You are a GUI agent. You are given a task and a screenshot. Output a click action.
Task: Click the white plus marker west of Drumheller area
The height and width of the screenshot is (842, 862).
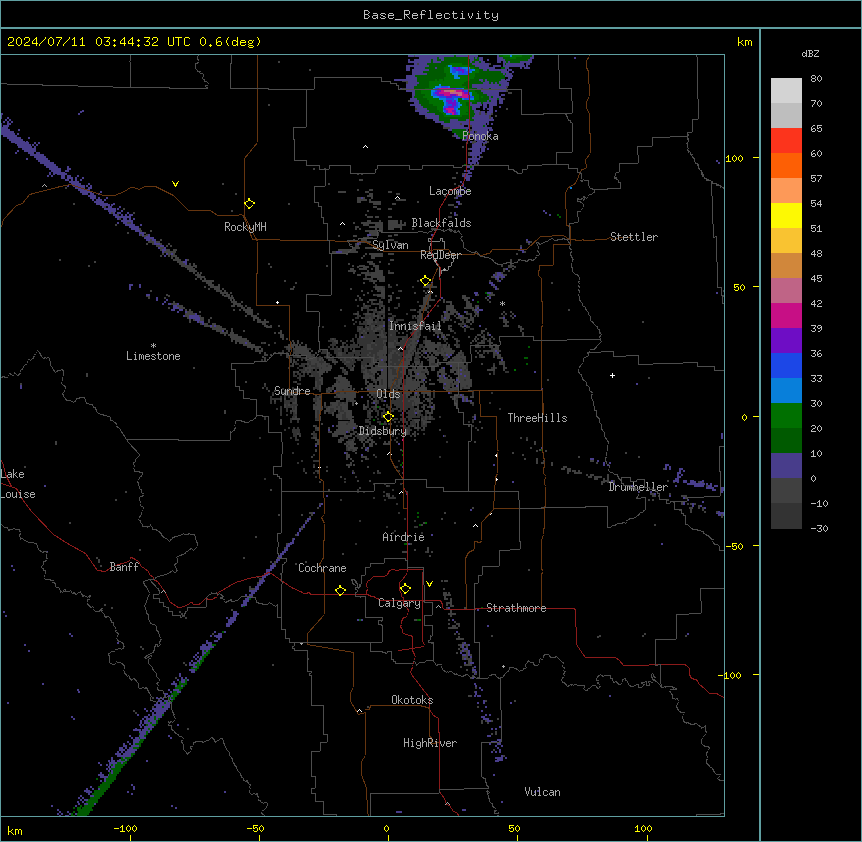pos(612,375)
